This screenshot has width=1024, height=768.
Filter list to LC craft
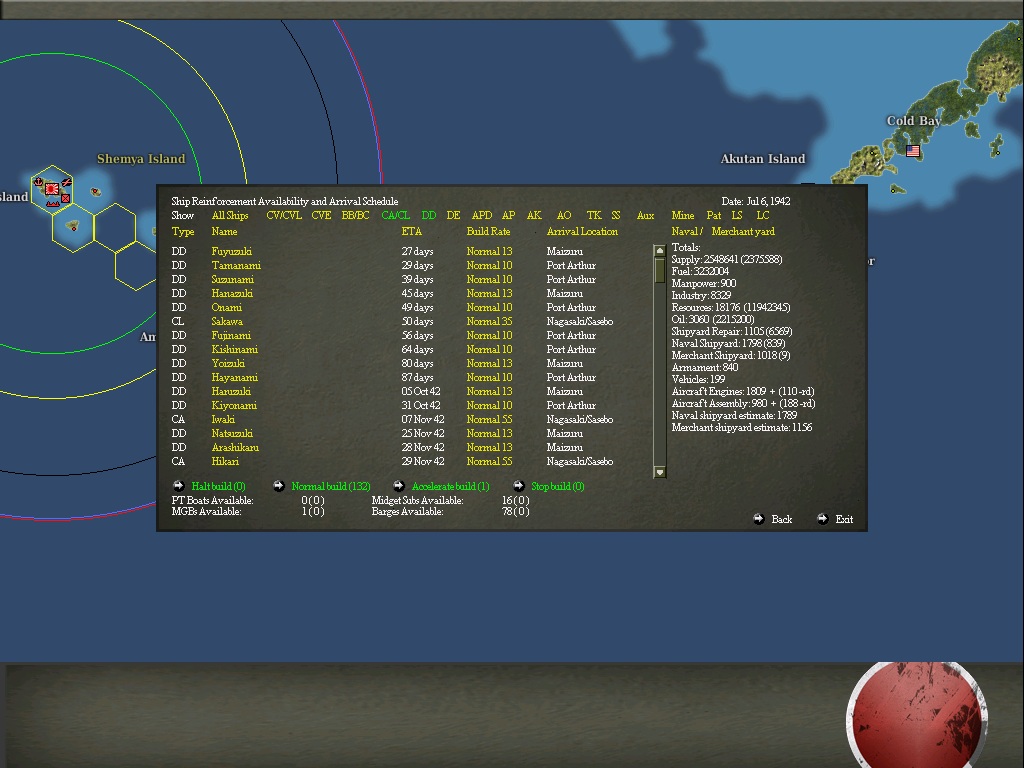pos(763,215)
